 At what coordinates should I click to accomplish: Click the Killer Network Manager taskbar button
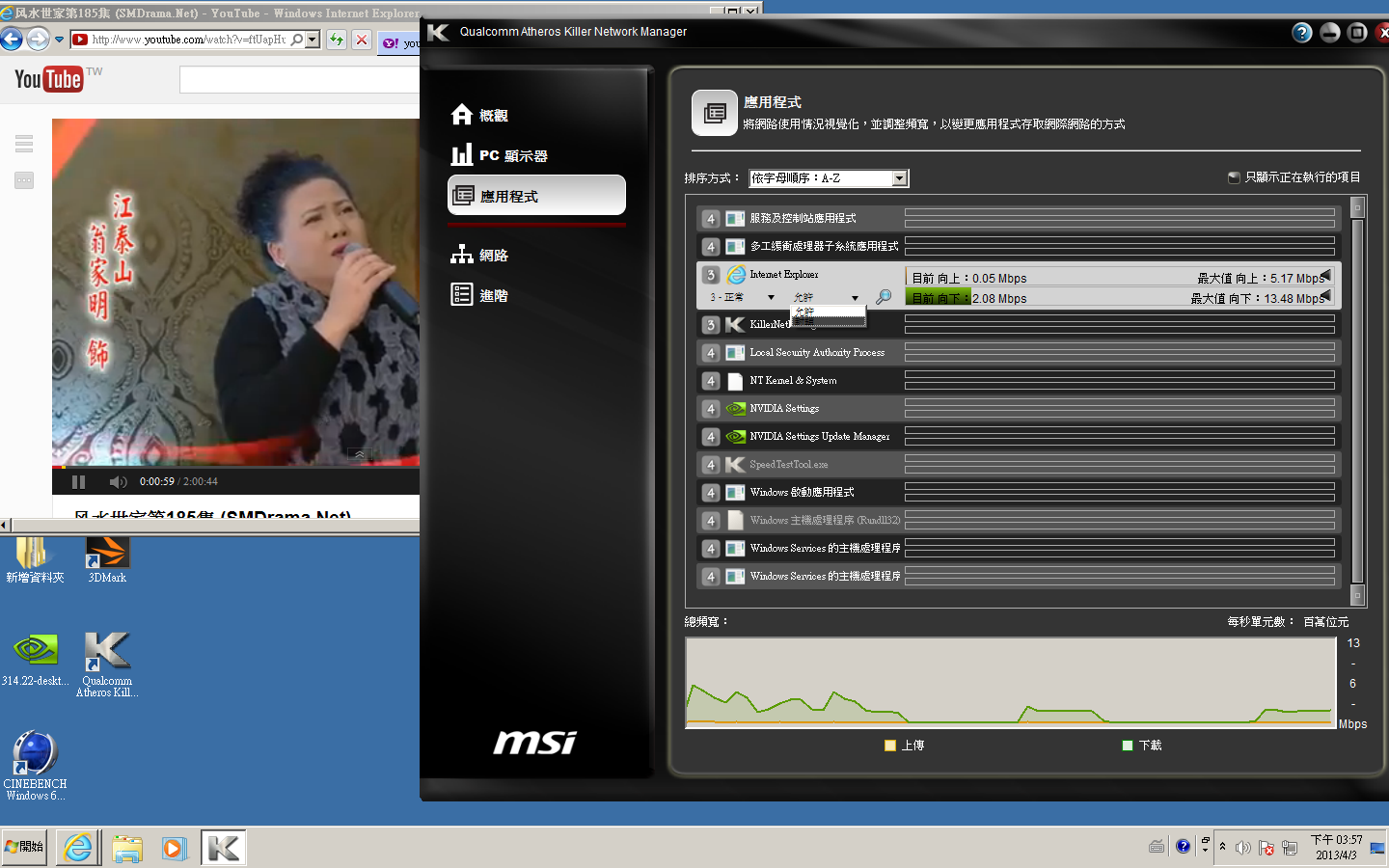click(x=224, y=848)
